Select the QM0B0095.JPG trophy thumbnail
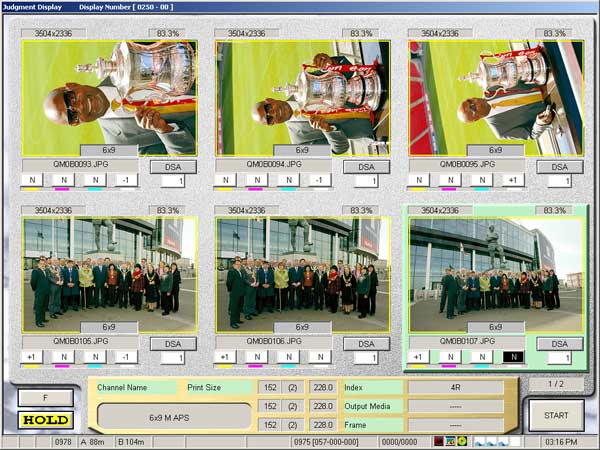The width and height of the screenshot is (600, 450). (496, 98)
